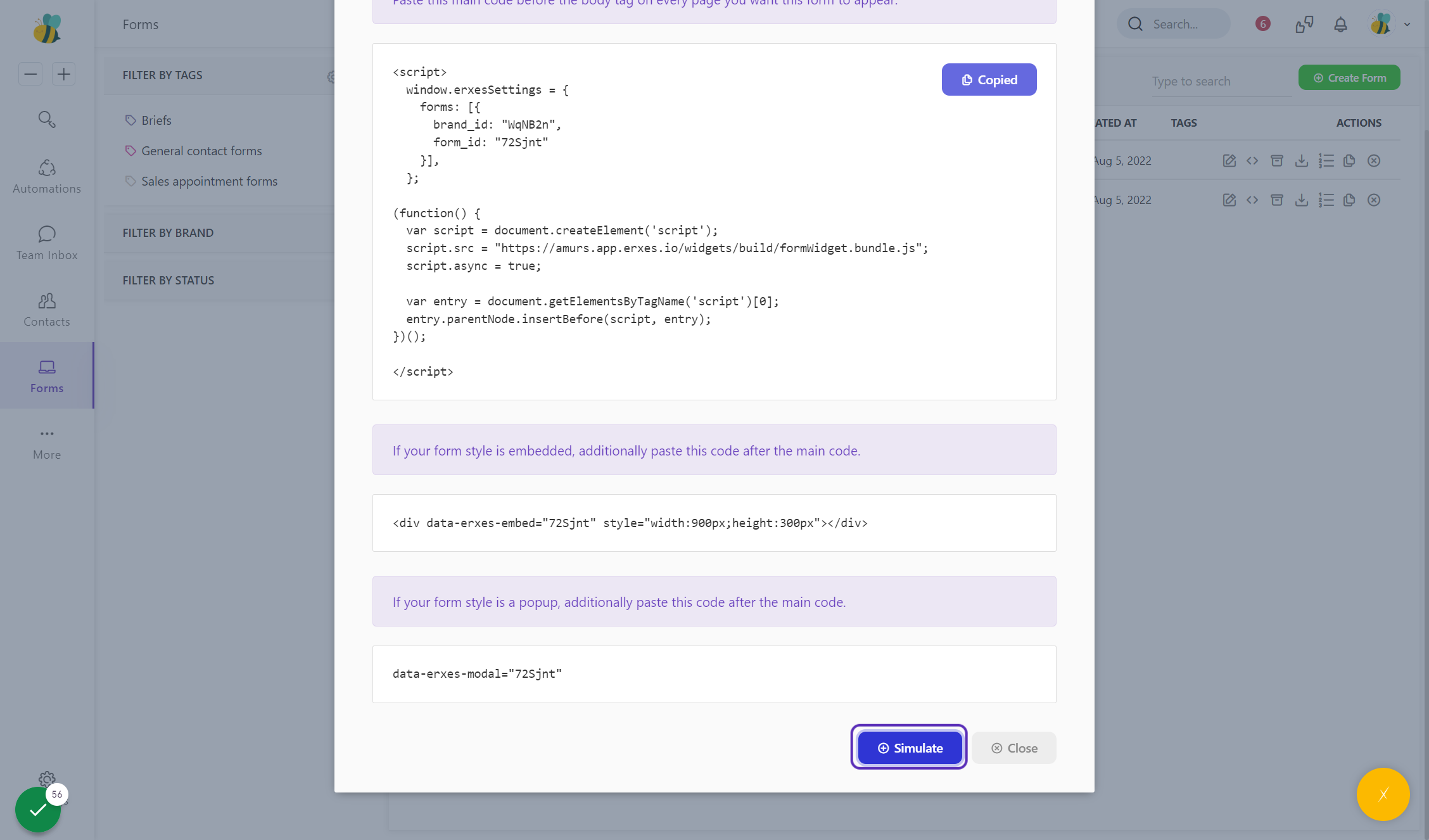This screenshot has height=840, width=1429.
Task: Click the green checkmark task widget
Action: pyautogui.click(x=38, y=809)
